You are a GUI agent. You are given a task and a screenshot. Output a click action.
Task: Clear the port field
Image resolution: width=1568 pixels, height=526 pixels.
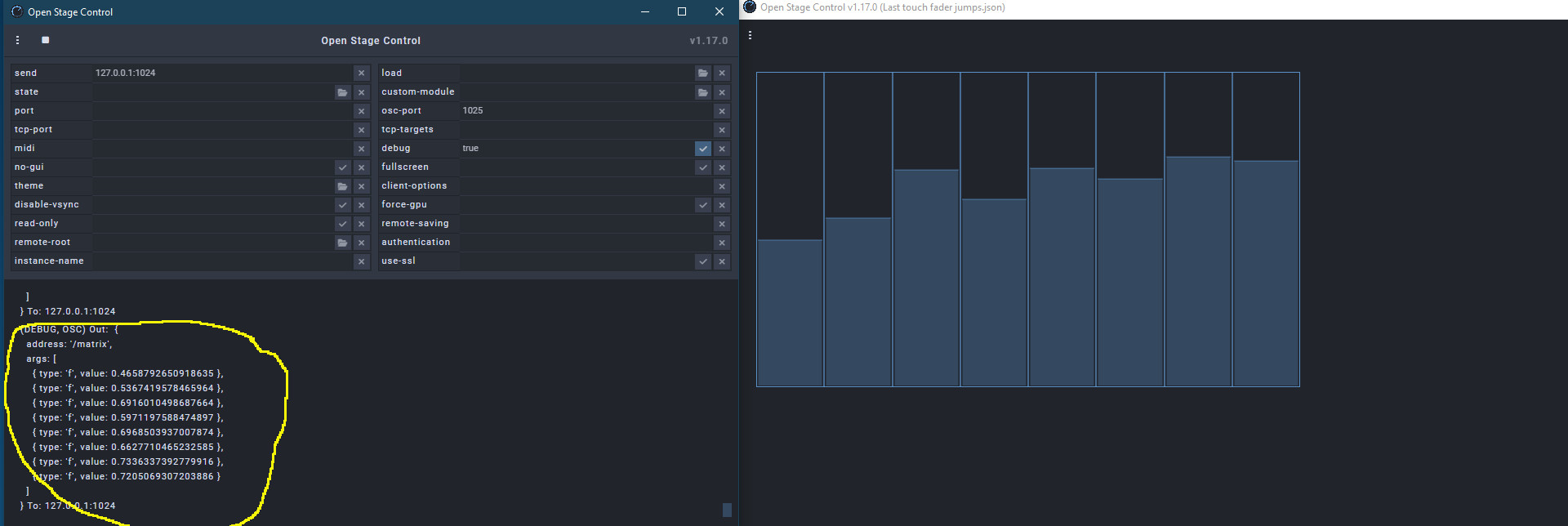point(361,111)
